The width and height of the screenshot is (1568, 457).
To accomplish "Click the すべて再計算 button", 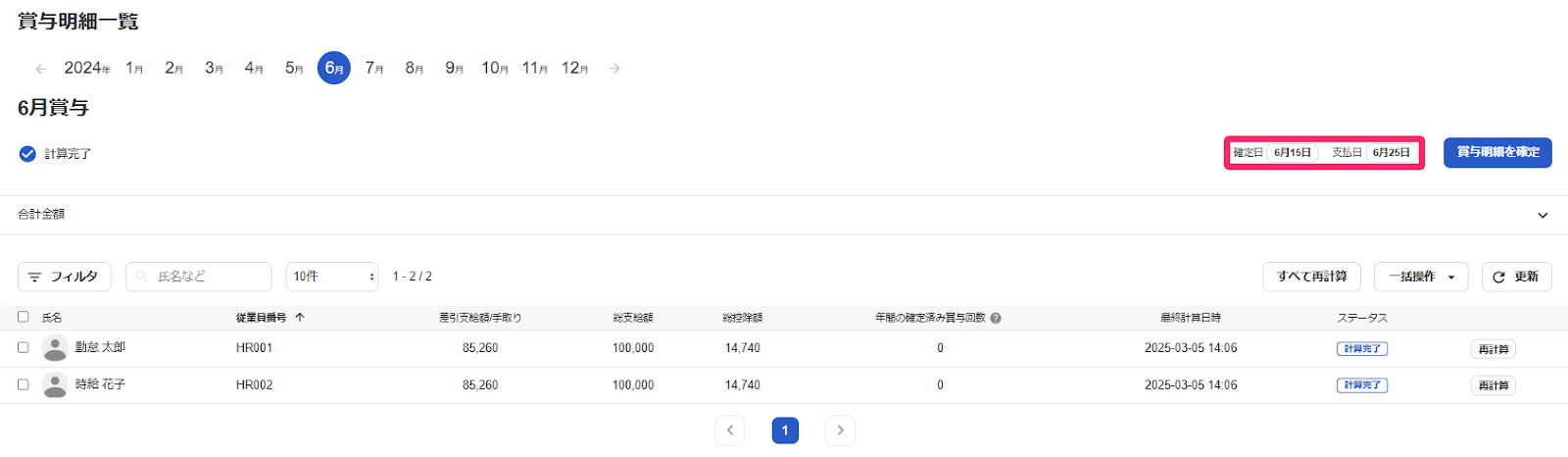I will (x=1311, y=277).
